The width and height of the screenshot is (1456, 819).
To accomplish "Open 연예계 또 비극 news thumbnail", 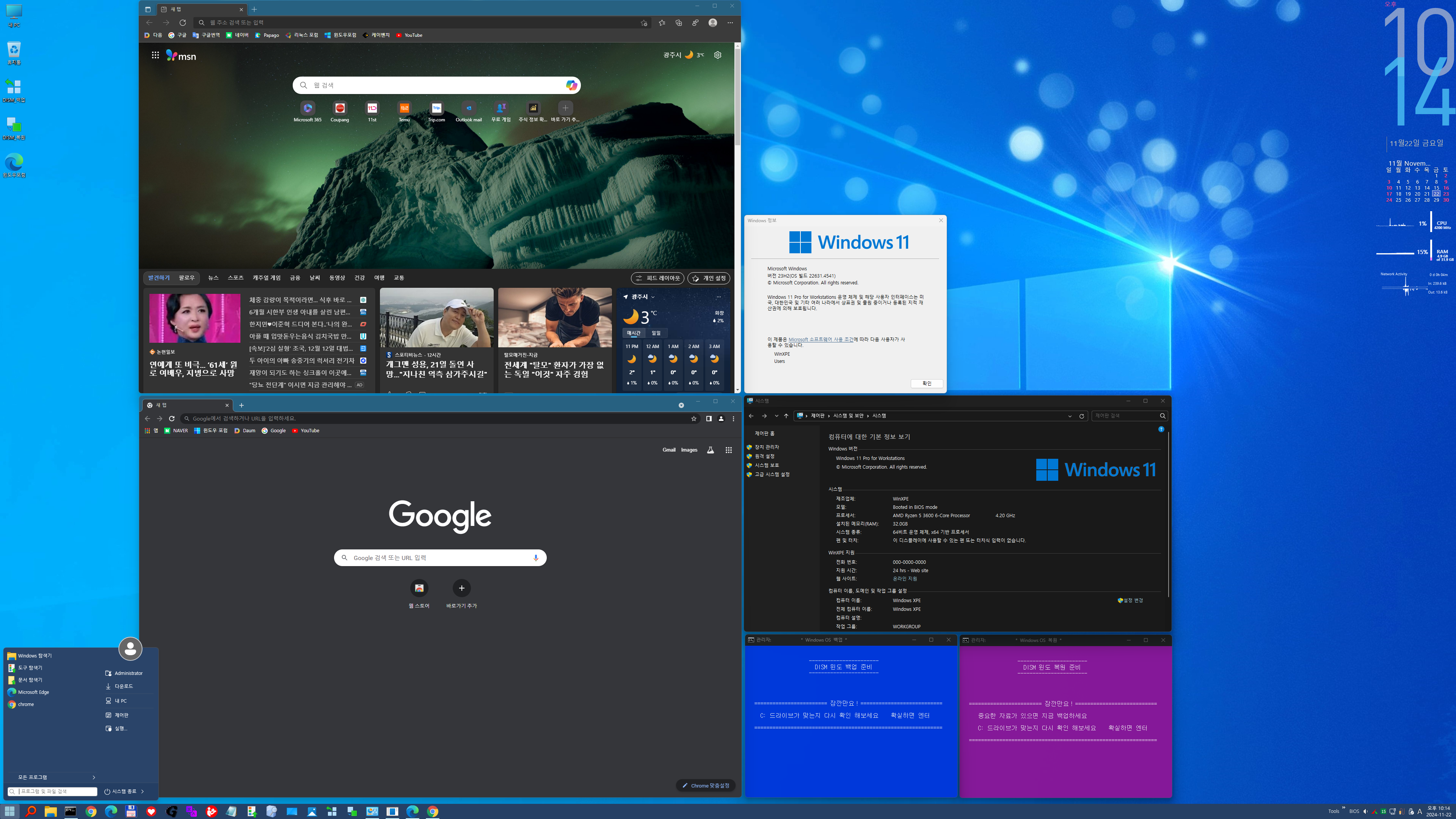I will pos(195,318).
